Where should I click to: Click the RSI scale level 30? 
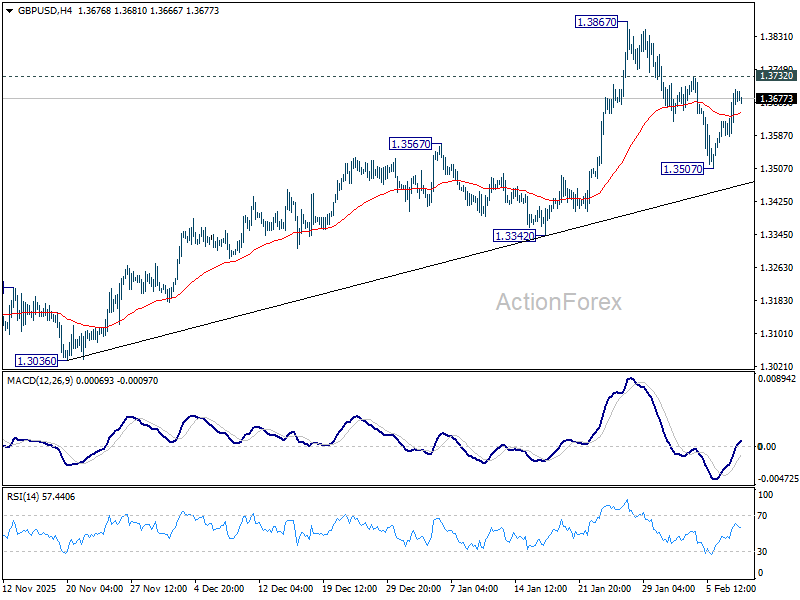point(762,552)
